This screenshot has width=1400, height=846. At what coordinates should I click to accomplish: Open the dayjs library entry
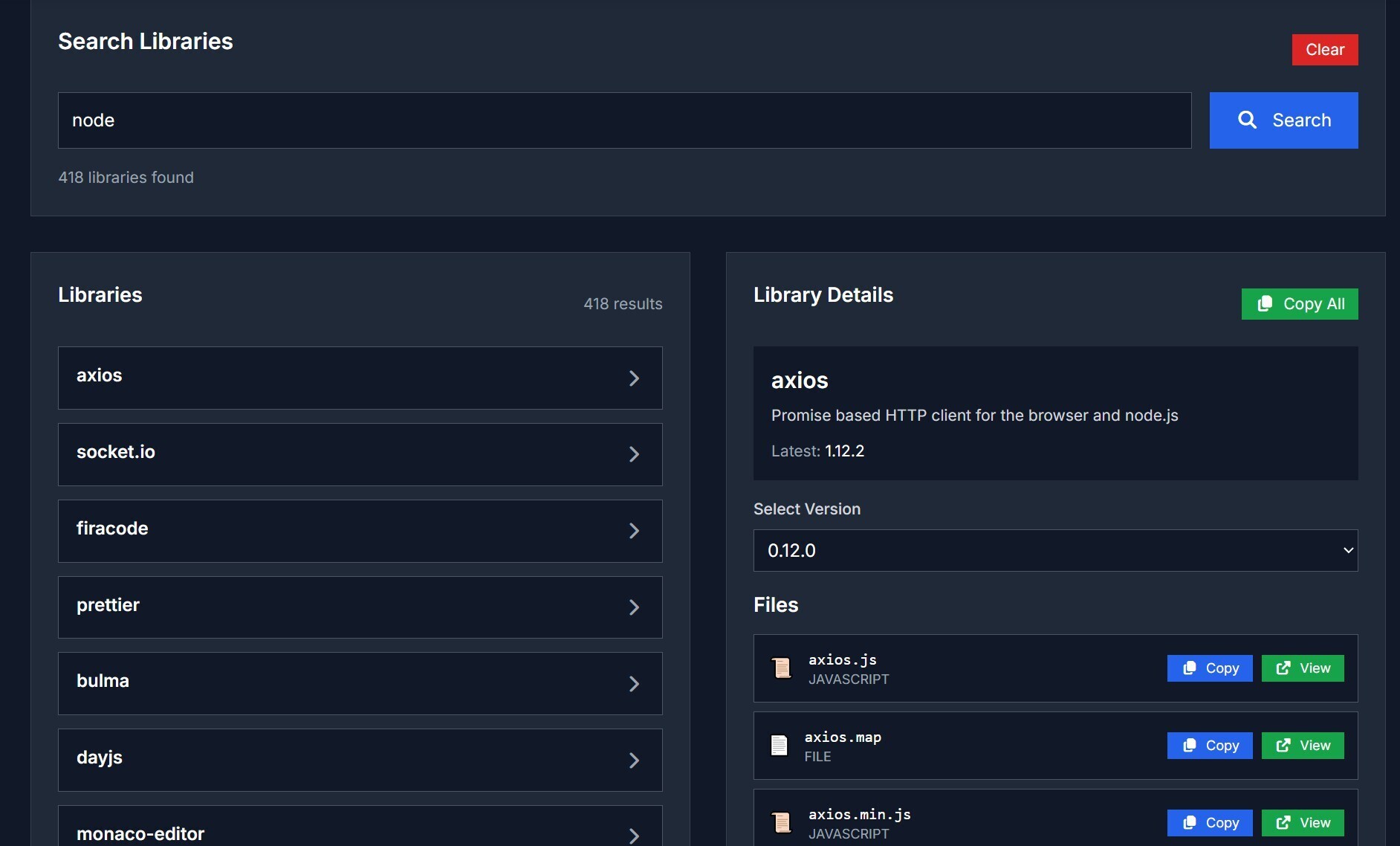pos(360,760)
